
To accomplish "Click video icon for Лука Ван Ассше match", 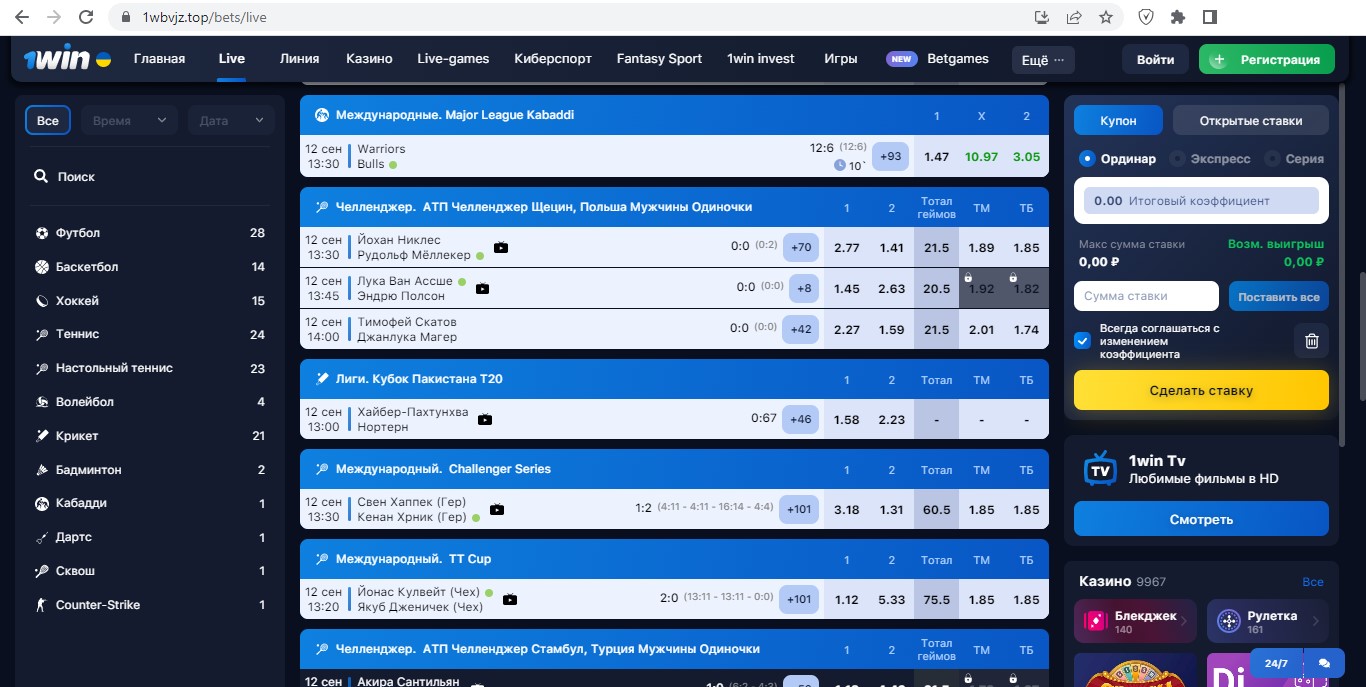I will coord(482,289).
